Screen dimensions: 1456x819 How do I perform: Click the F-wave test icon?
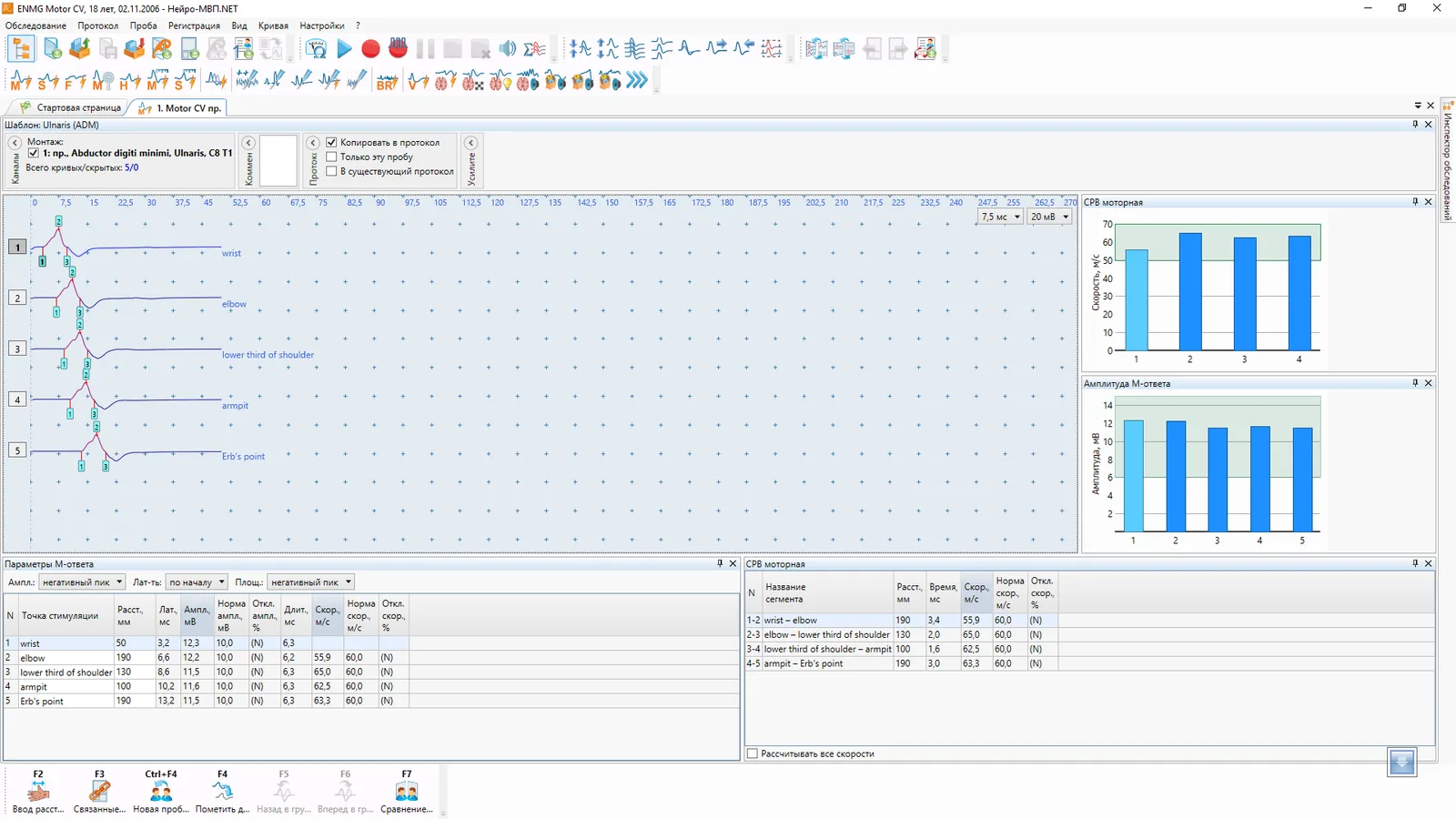click(76, 81)
